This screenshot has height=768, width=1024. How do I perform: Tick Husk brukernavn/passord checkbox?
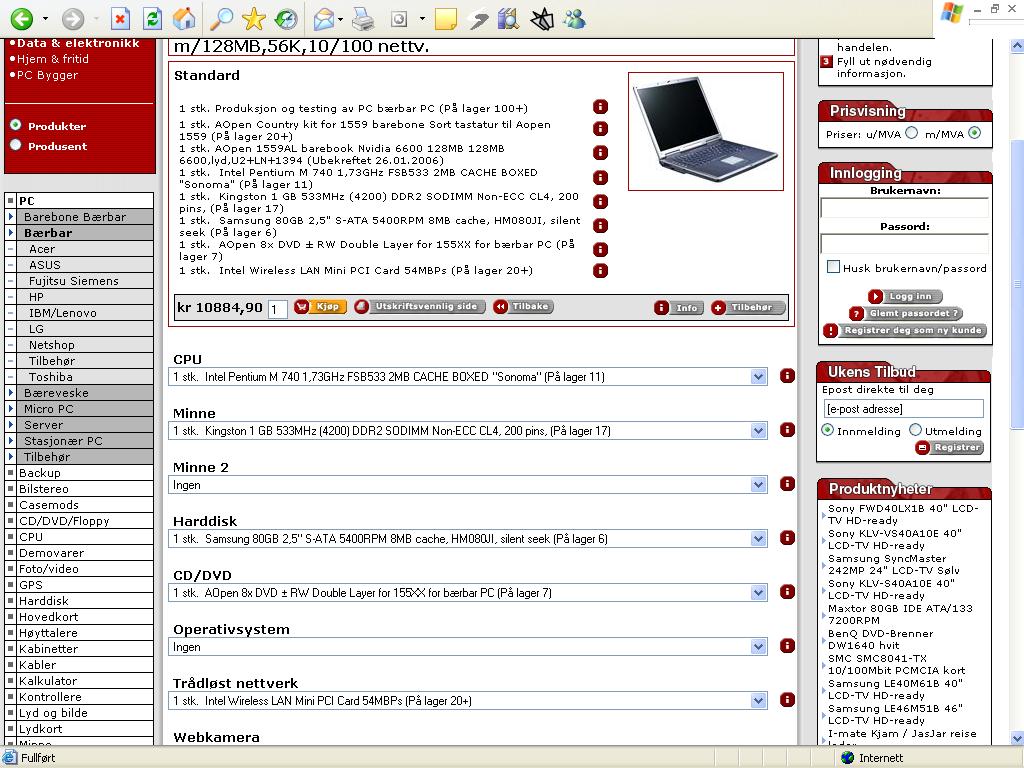pos(833,266)
